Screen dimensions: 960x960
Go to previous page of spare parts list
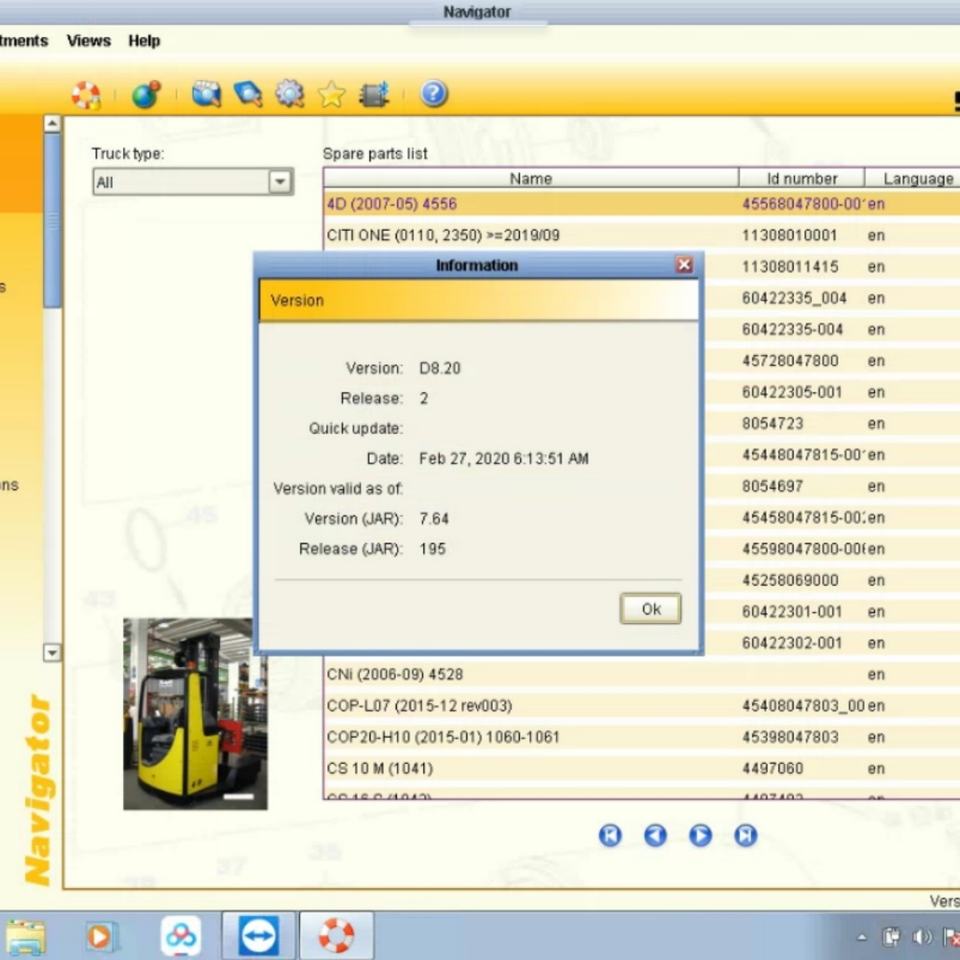655,836
